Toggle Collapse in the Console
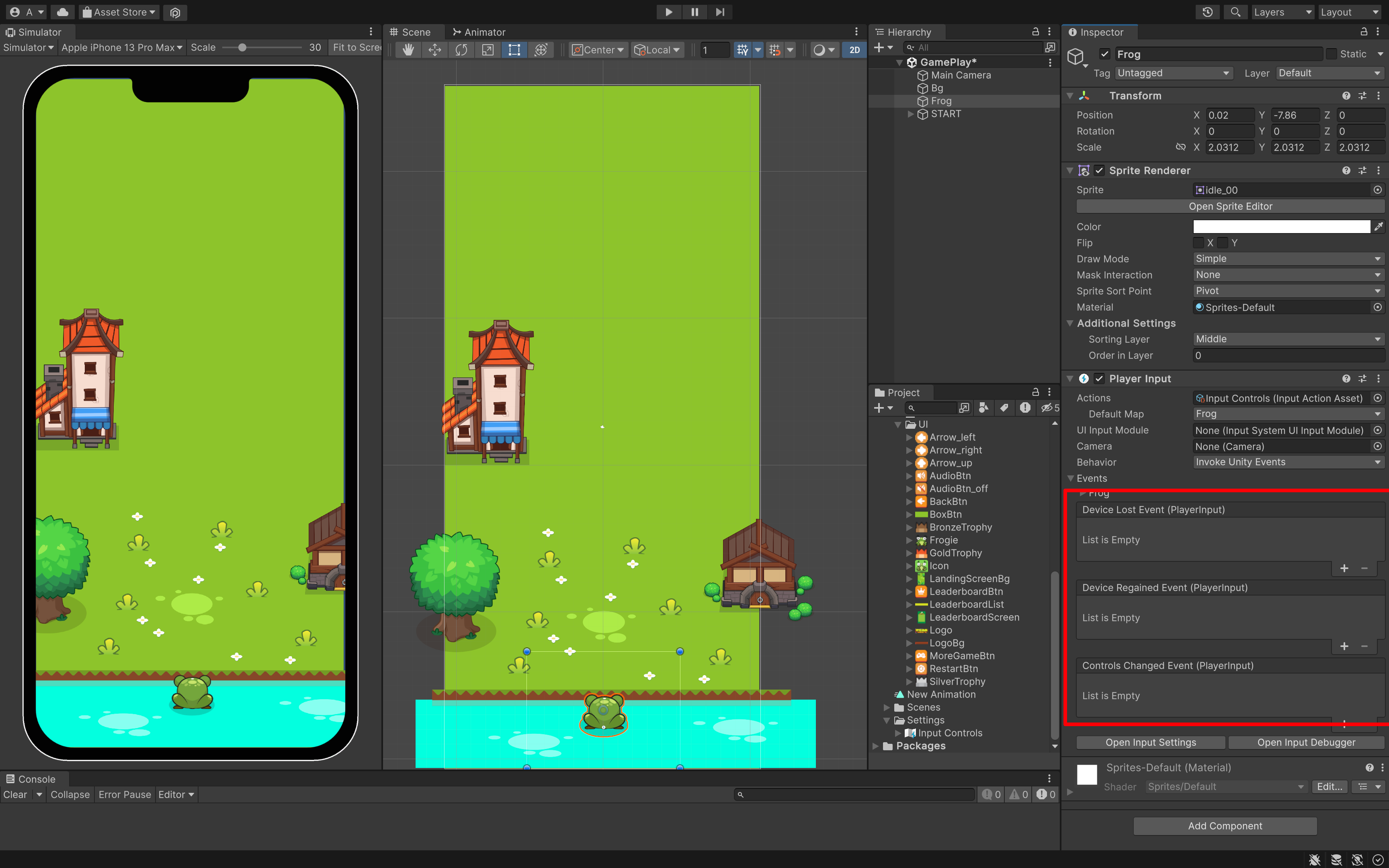1389x868 pixels. (70, 794)
